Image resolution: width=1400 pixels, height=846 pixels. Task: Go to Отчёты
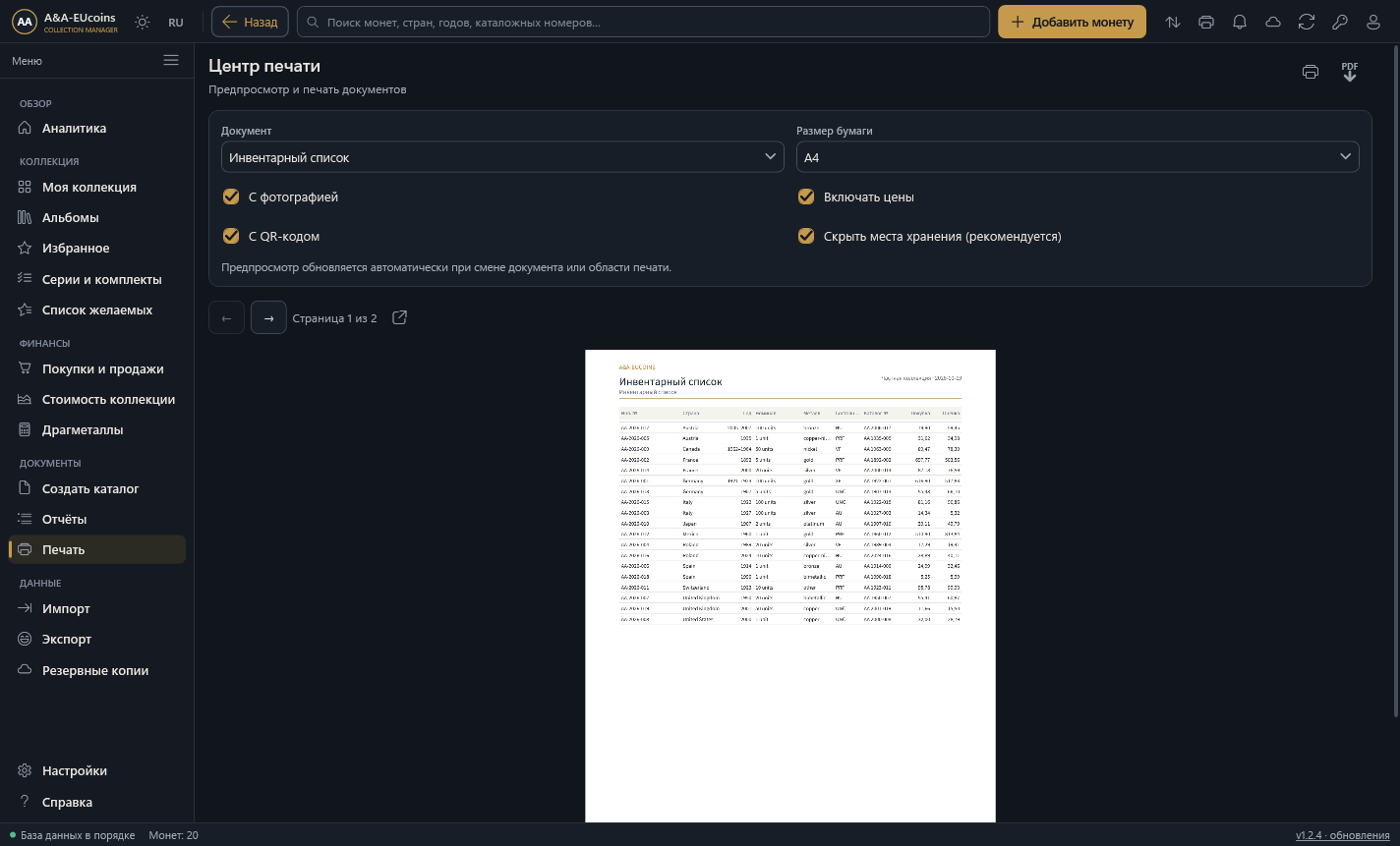(96, 519)
